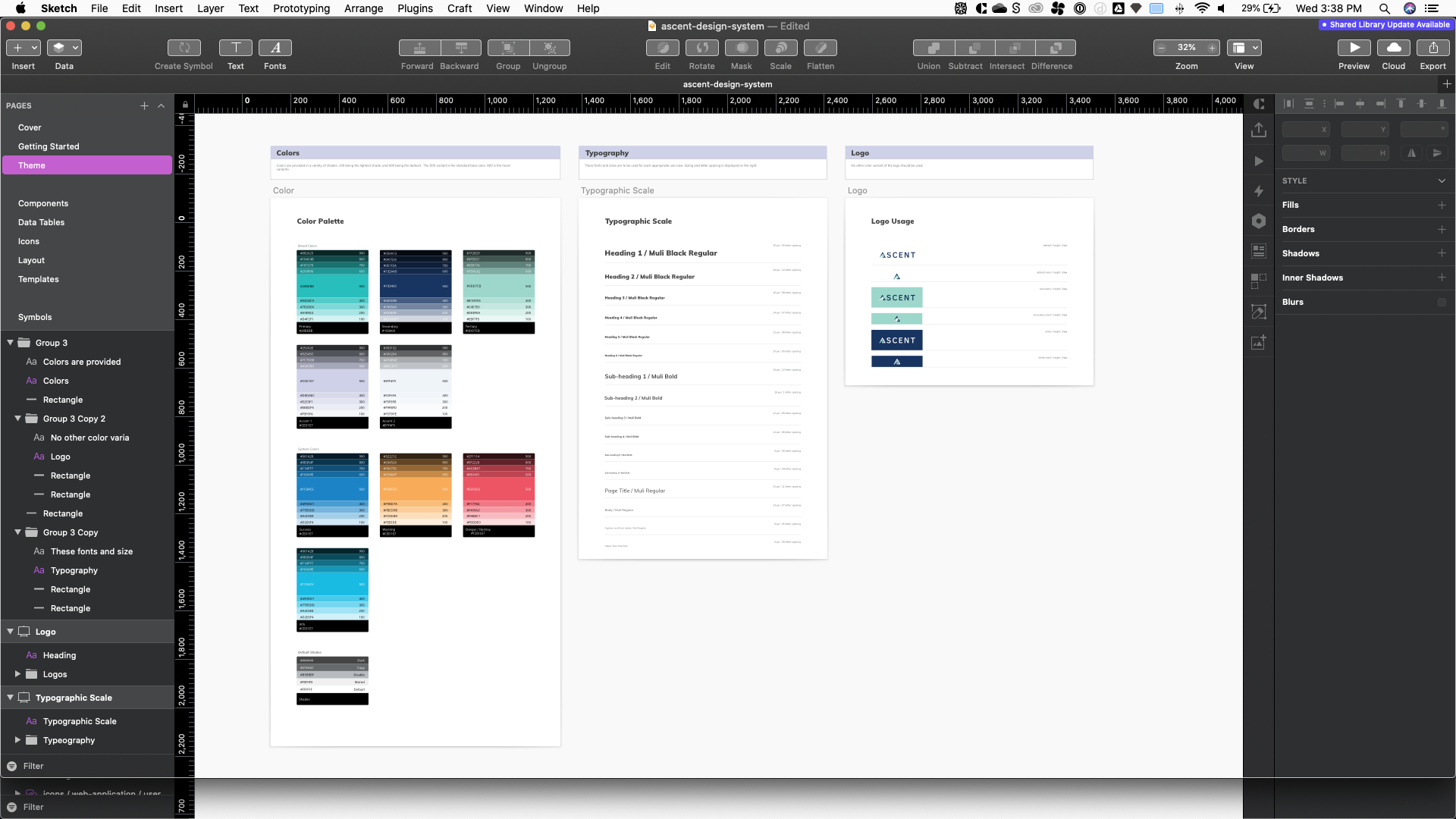Image resolution: width=1456 pixels, height=819 pixels.
Task: Click the Mask tool icon
Action: 741,48
